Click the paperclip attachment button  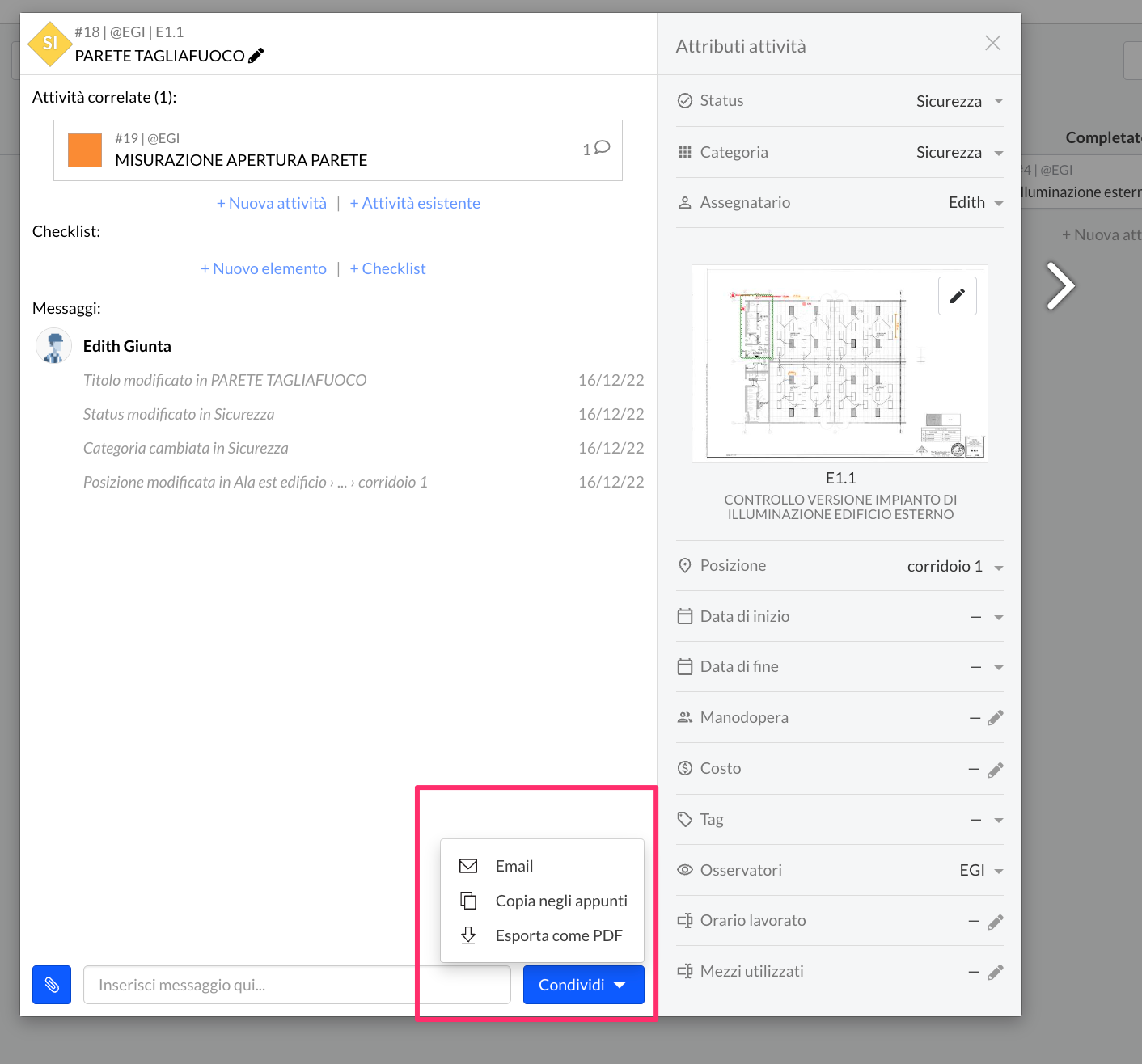pos(52,985)
